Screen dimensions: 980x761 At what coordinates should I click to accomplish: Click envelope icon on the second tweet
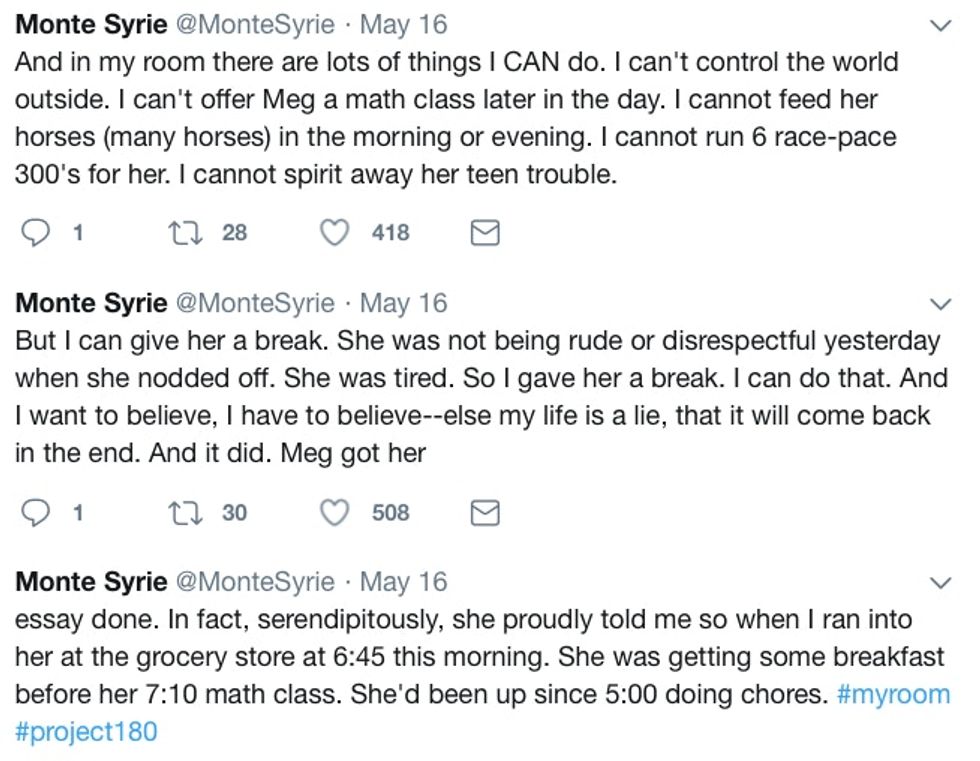click(485, 513)
